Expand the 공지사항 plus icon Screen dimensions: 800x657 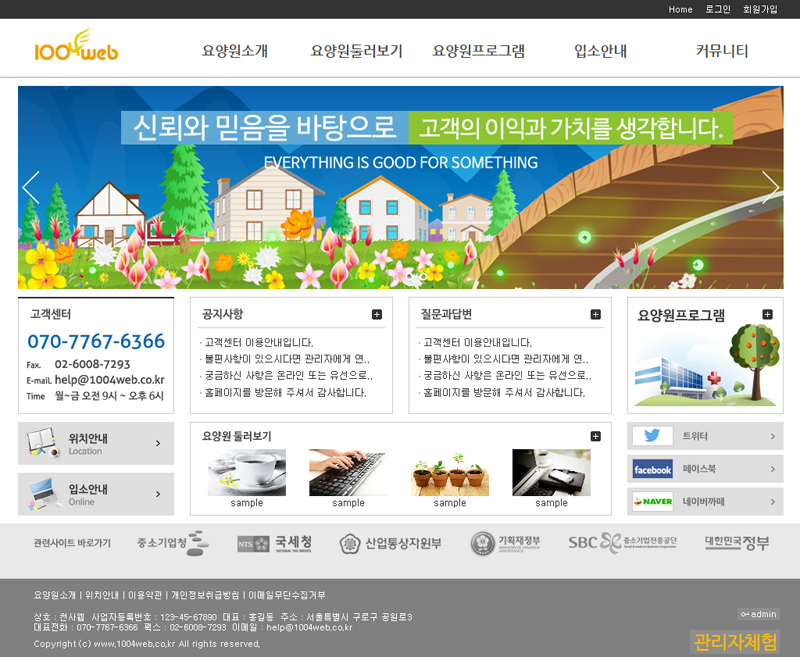pos(377,314)
